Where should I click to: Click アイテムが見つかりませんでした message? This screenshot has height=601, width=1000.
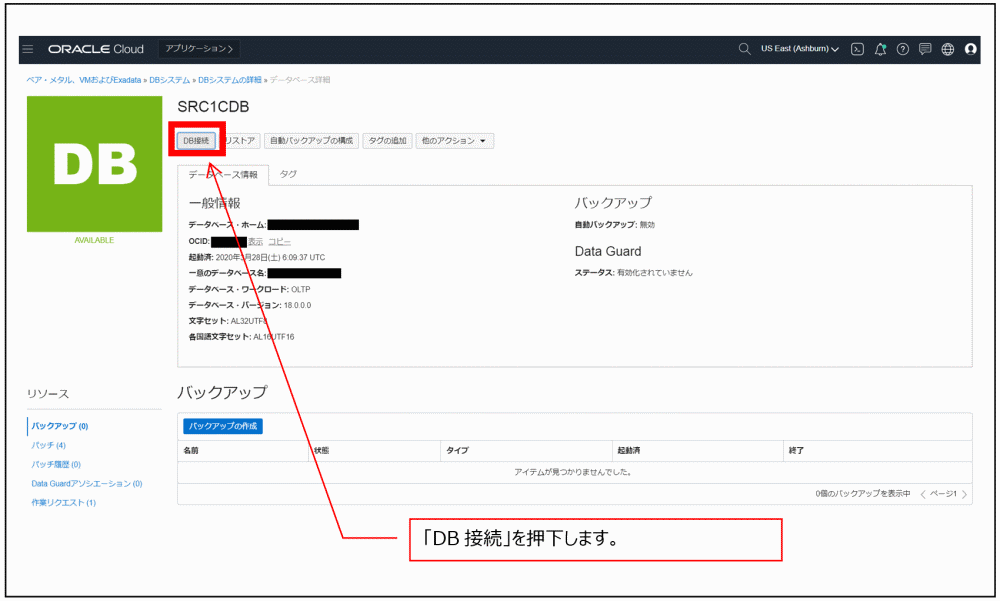(573, 473)
